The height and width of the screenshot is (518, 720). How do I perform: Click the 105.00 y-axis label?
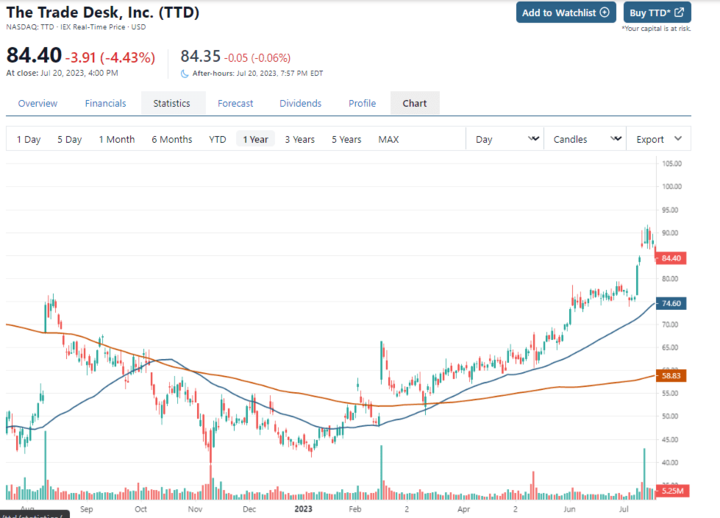pos(672,163)
